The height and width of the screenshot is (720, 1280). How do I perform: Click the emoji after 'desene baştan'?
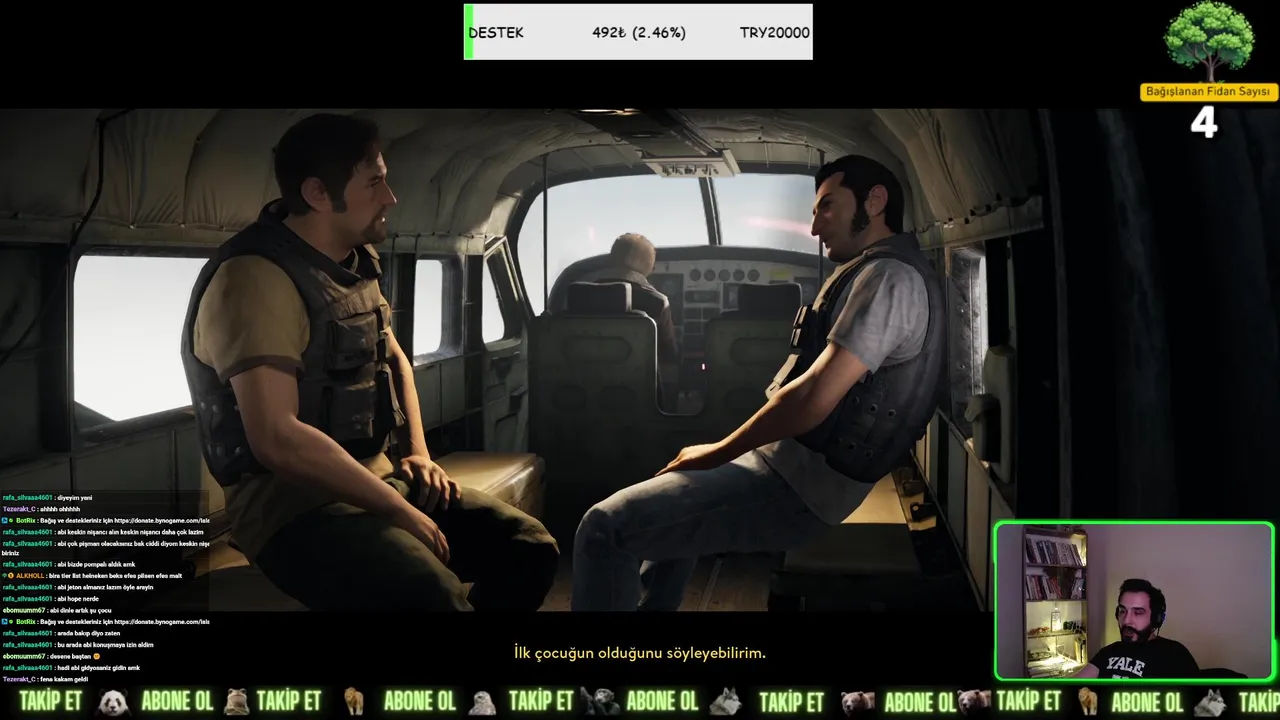(96, 656)
